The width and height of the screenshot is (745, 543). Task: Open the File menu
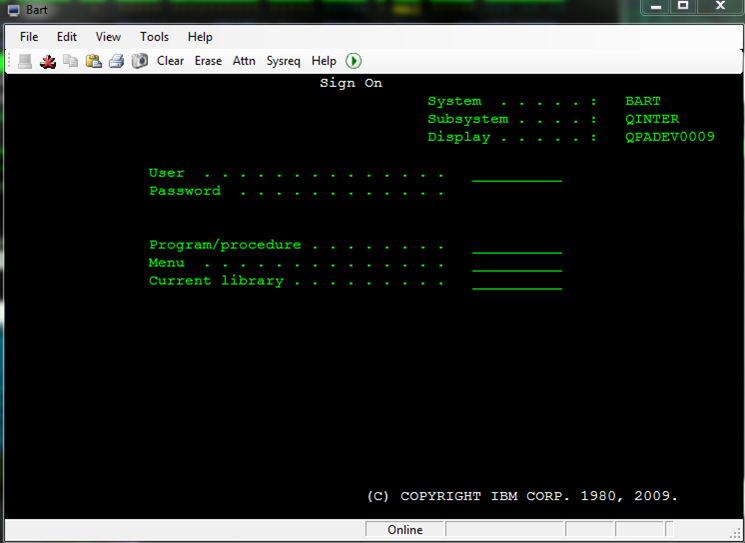pyautogui.click(x=29, y=37)
